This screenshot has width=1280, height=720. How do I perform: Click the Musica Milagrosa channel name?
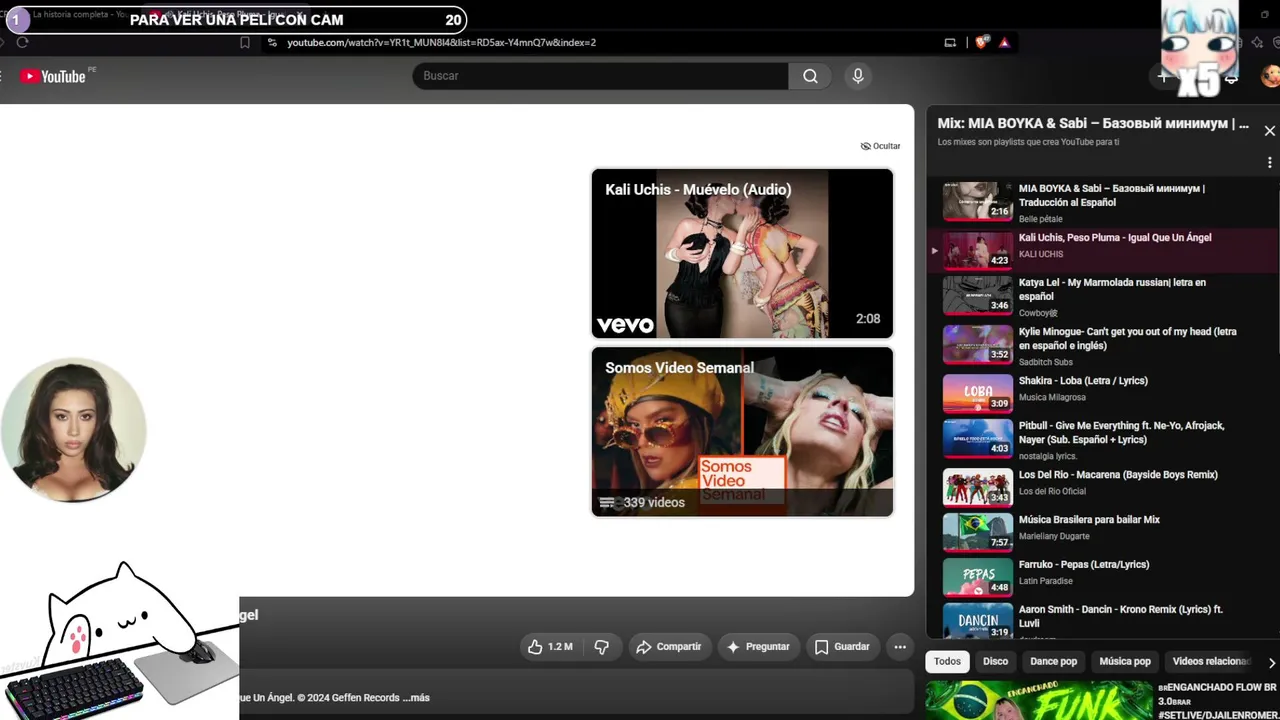point(1052,398)
